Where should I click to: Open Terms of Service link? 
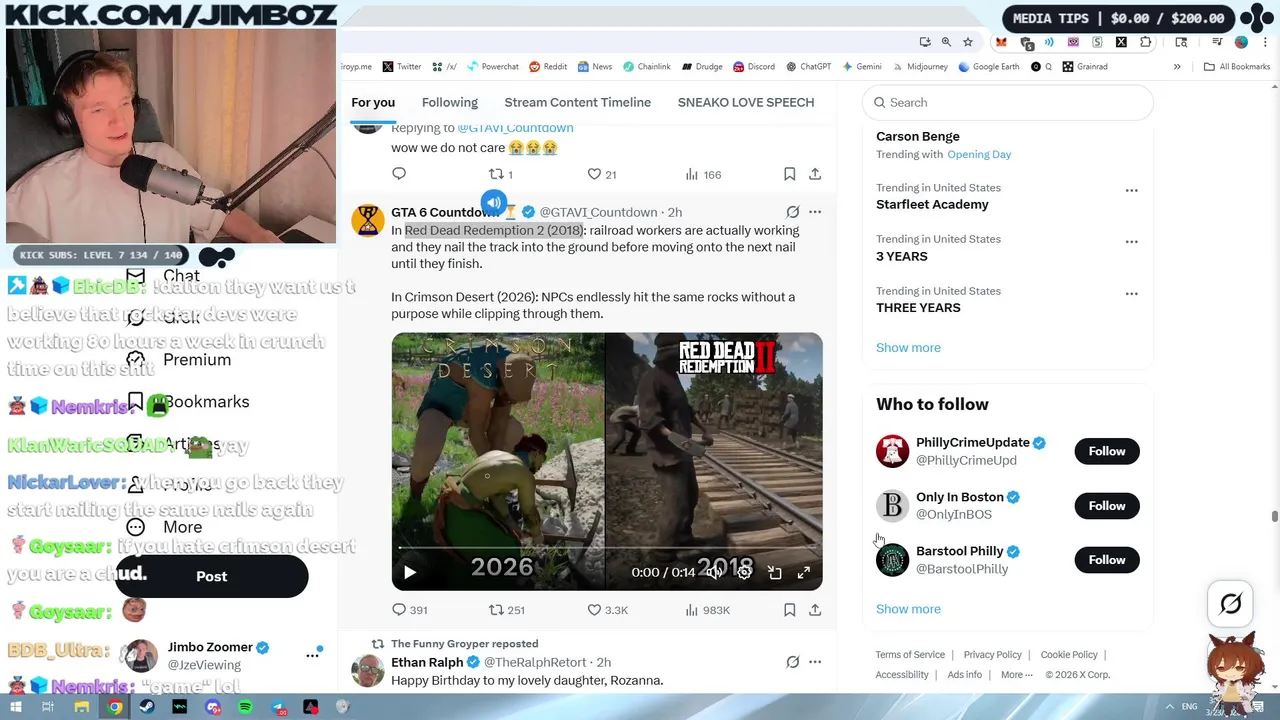(910, 655)
